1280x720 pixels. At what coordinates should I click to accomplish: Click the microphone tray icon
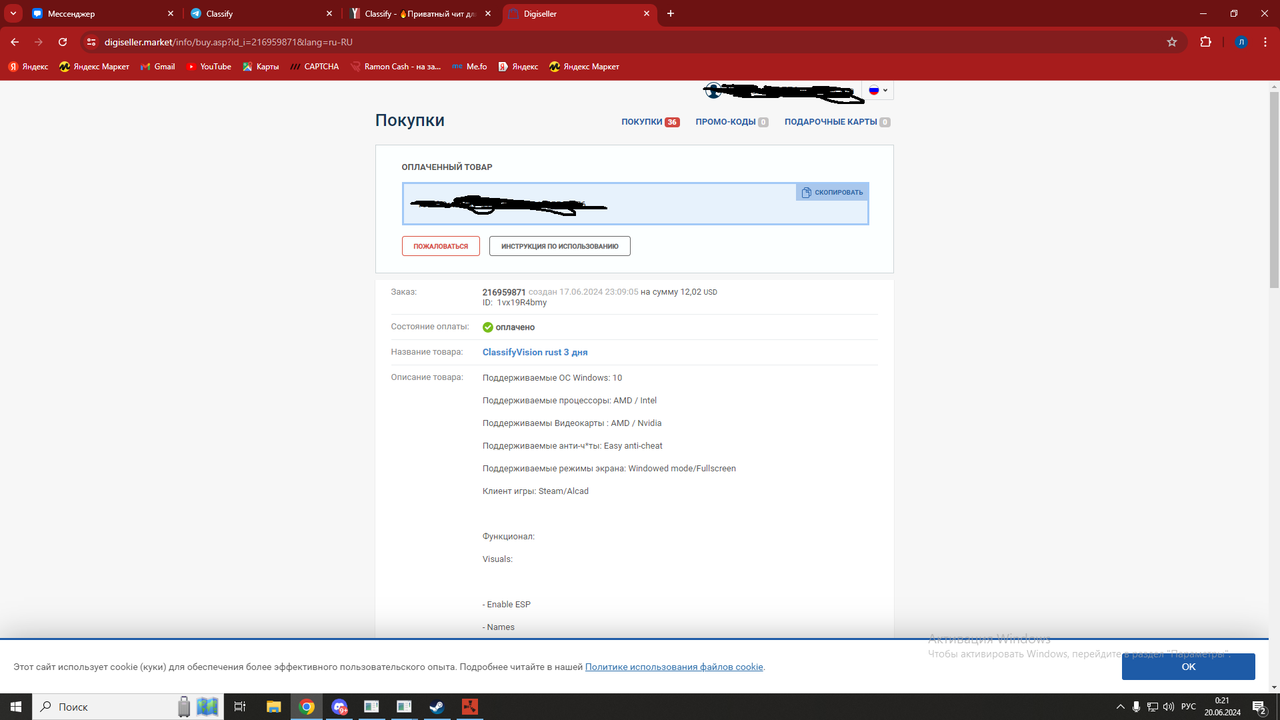point(1135,707)
